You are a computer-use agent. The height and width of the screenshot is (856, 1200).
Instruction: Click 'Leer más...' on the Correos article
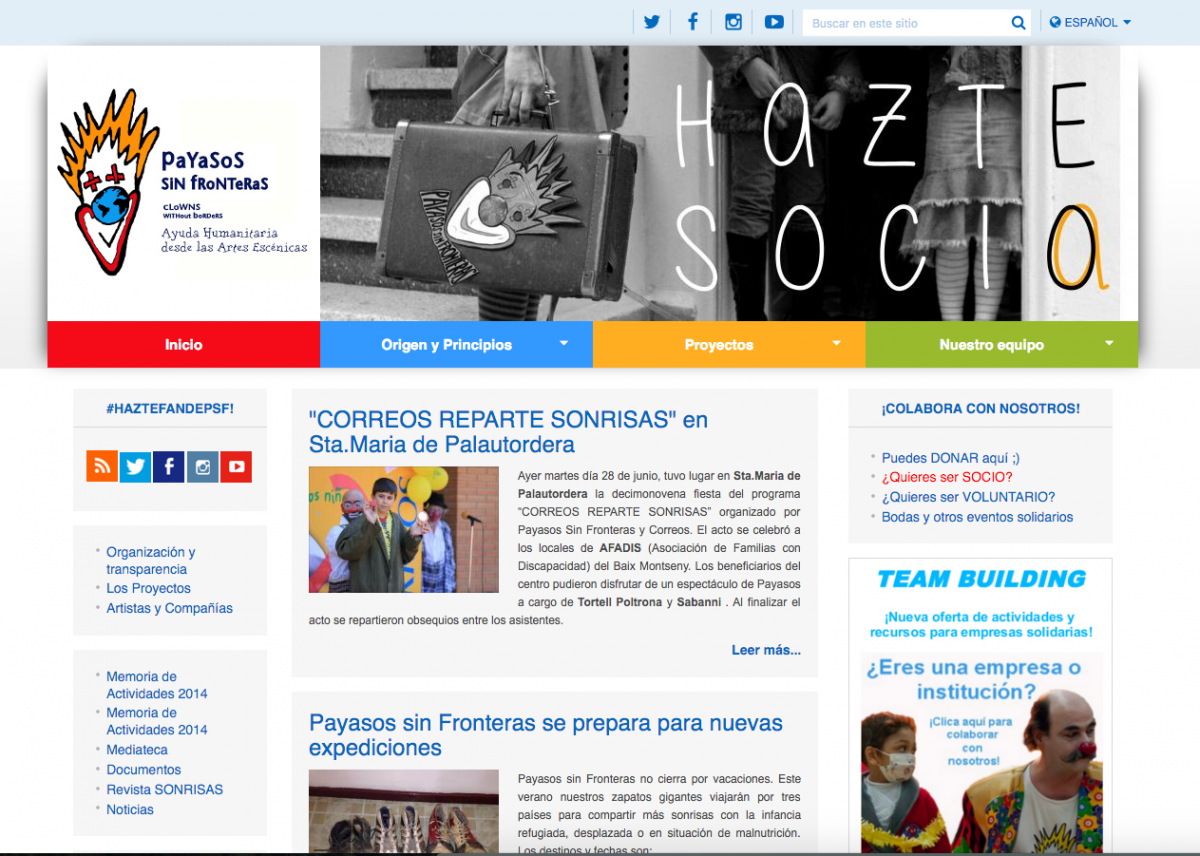point(766,650)
